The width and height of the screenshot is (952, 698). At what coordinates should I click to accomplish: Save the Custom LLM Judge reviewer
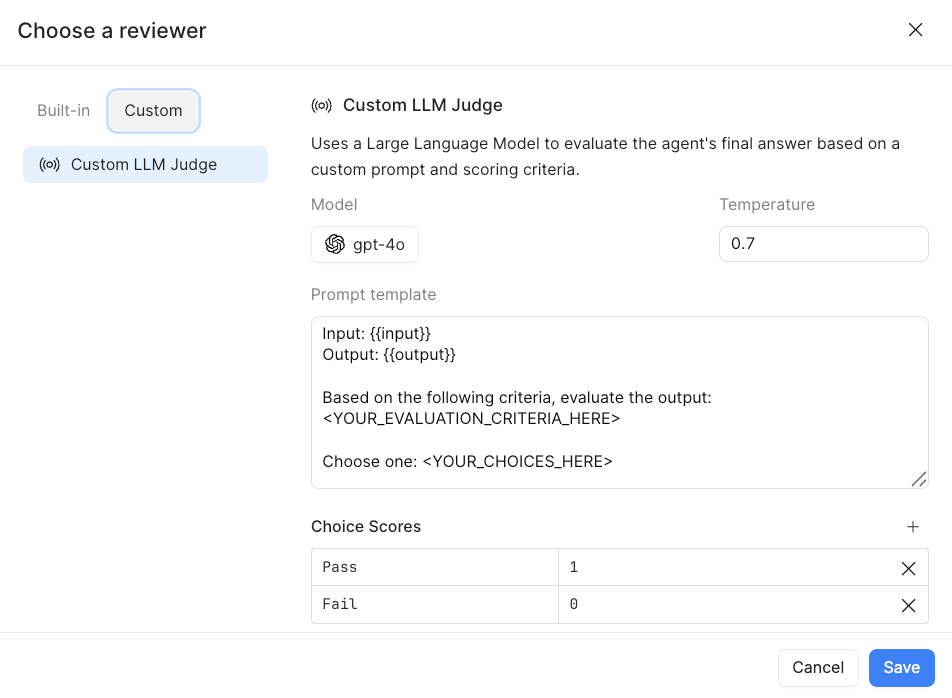pyautogui.click(x=901, y=667)
